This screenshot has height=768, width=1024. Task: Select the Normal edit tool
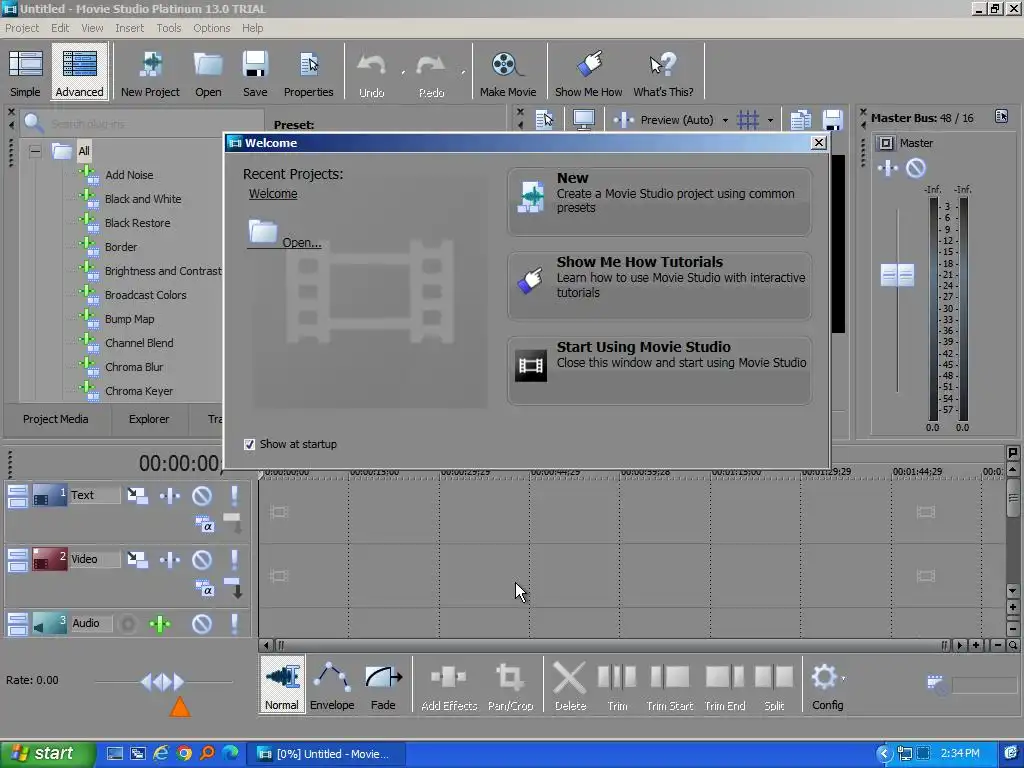(282, 684)
